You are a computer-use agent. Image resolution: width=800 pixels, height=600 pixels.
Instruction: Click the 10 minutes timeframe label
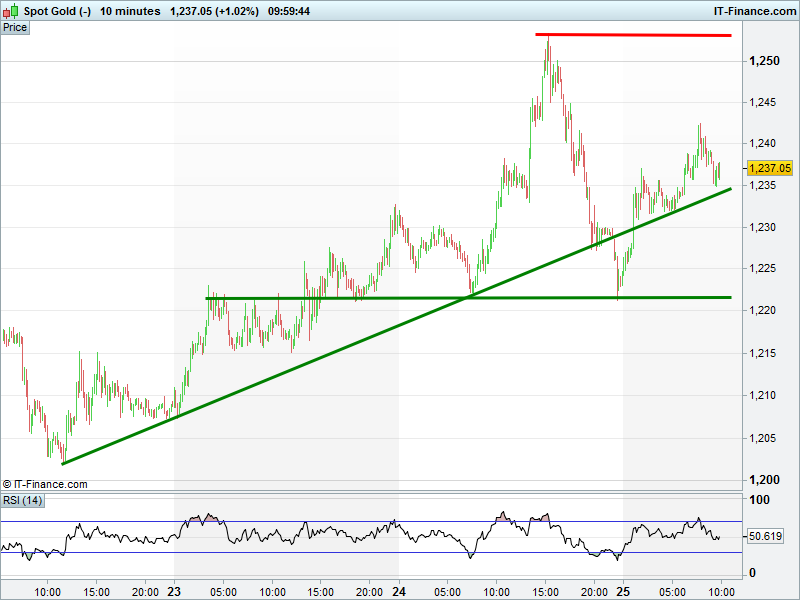coord(130,11)
